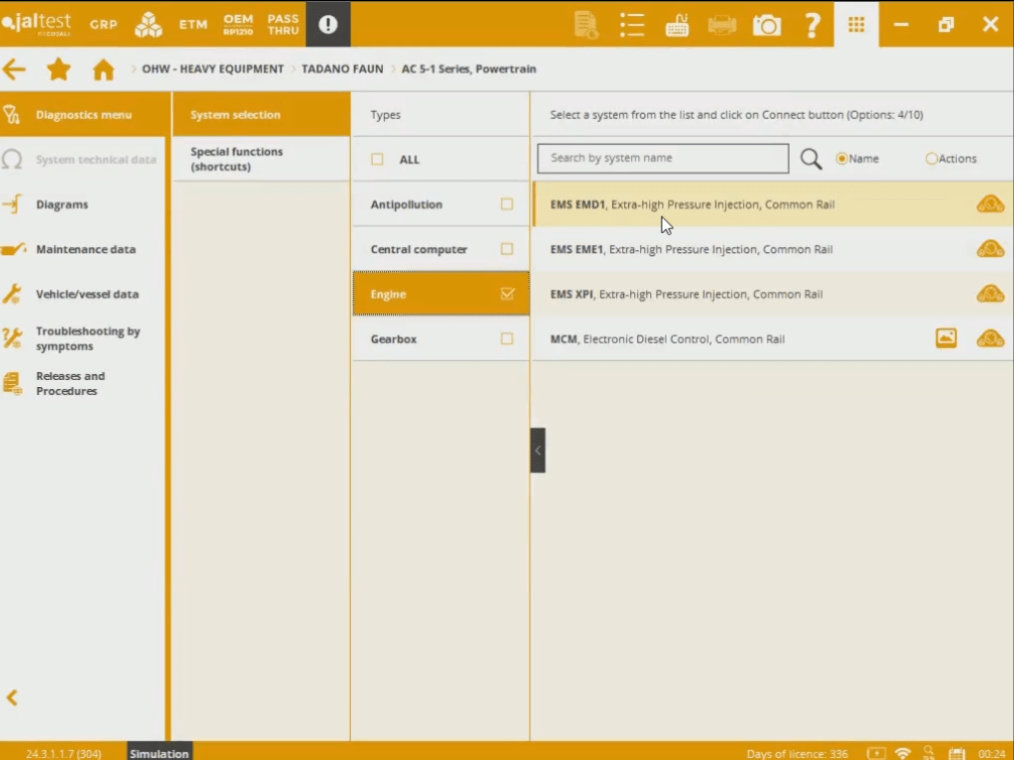Go to home icon
The image size is (1014, 760).
(103, 69)
